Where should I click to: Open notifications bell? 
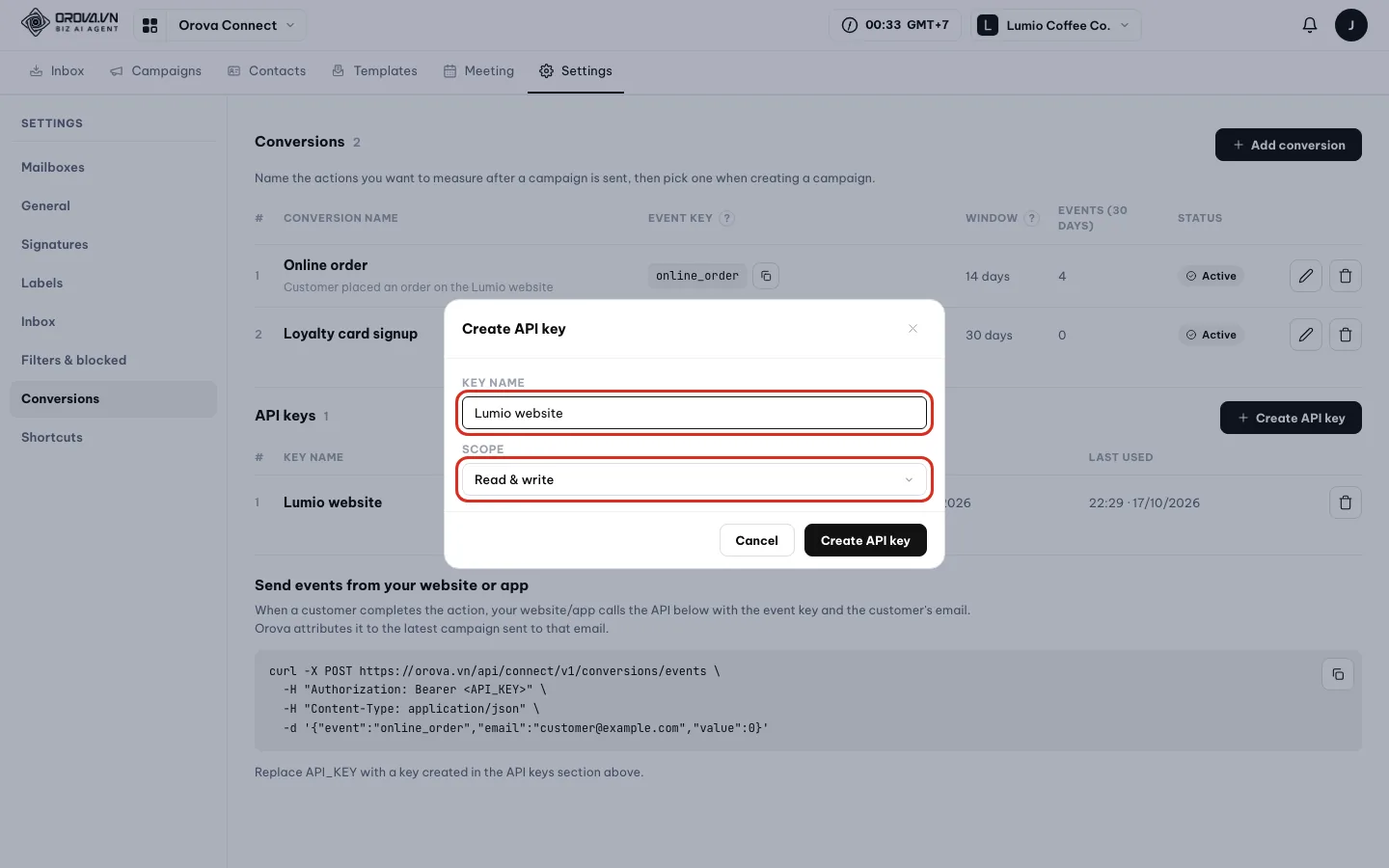(1310, 25)
